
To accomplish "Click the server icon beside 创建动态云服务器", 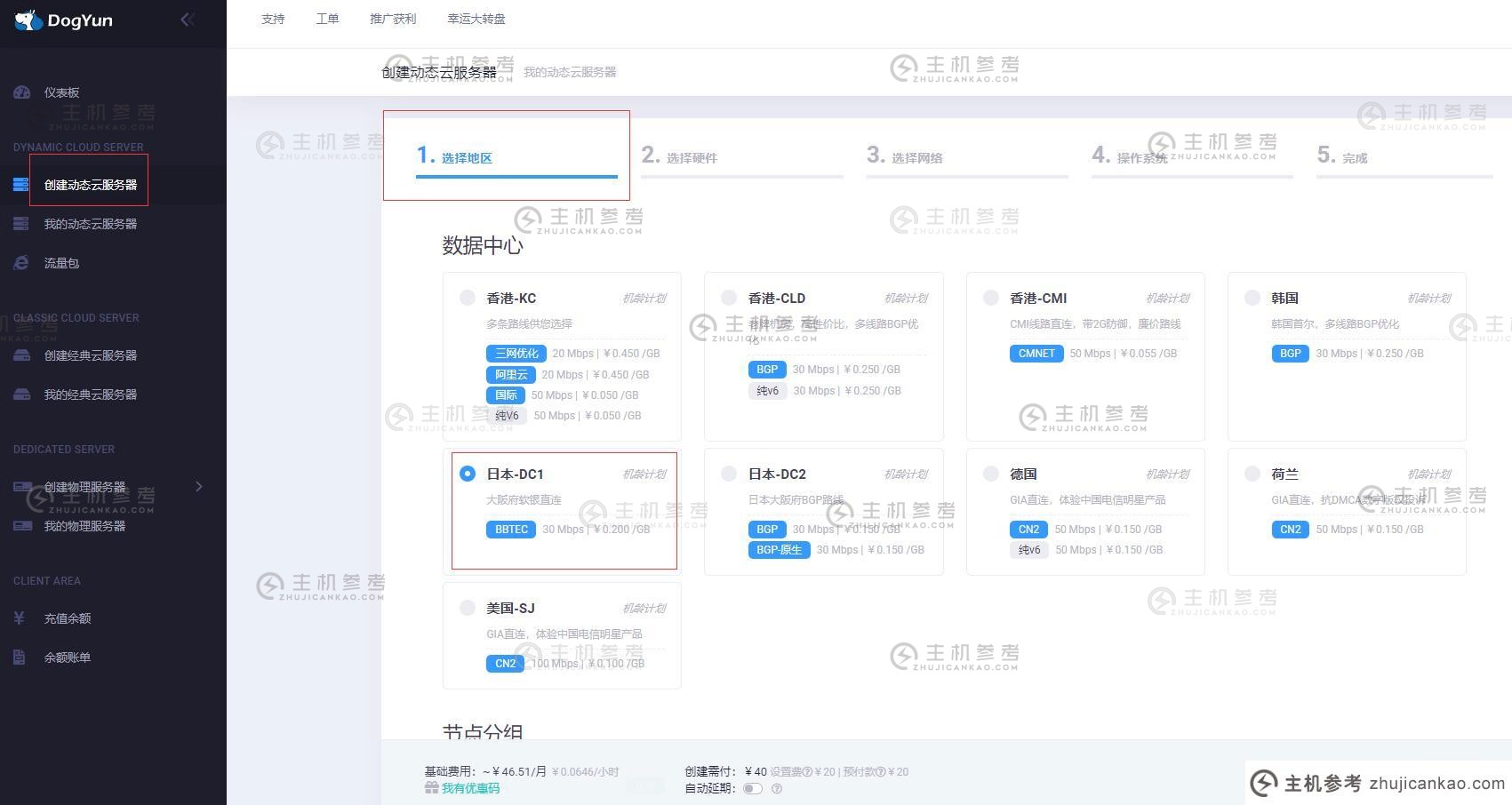I will pos(21,185).
